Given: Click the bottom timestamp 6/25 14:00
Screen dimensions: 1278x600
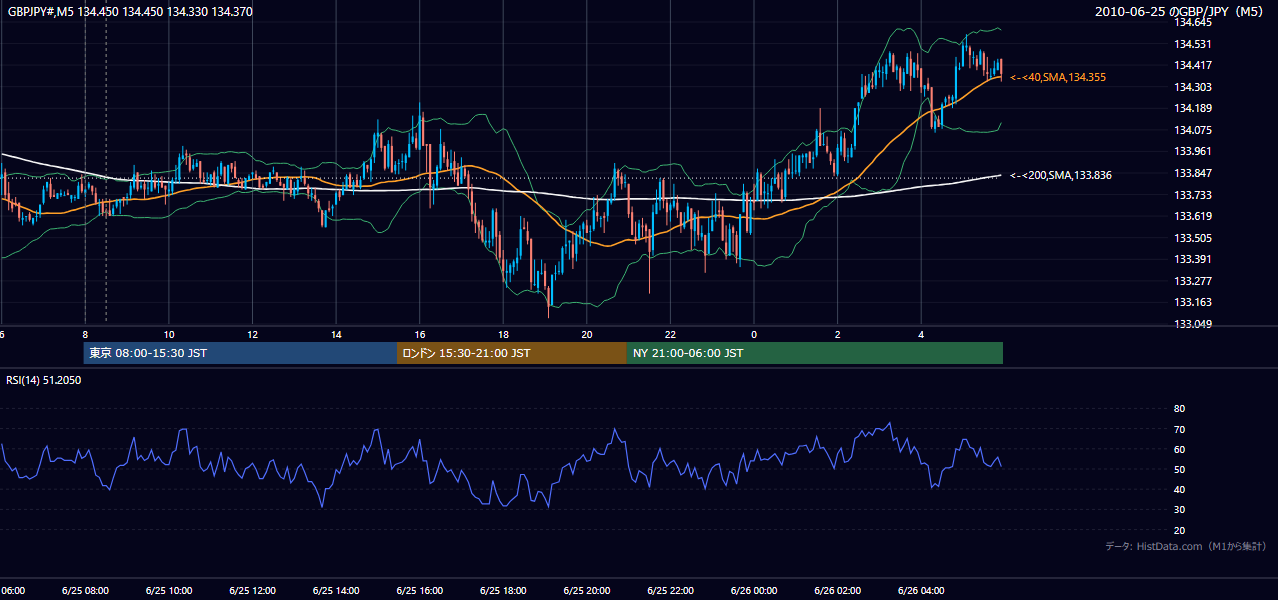Looking at the screenshot, I should 336,591.
